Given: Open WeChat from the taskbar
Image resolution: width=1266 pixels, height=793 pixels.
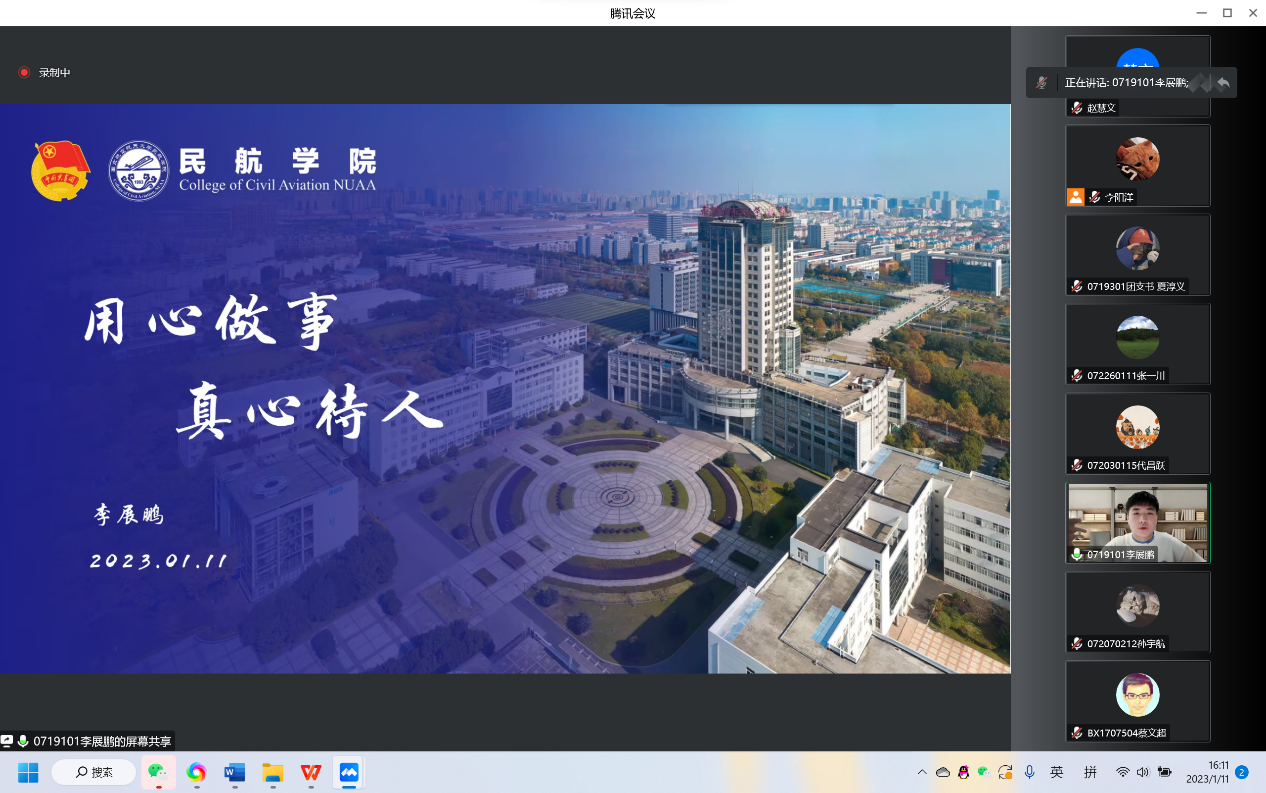Looking at the screenshot, I should tap(157, 772).
